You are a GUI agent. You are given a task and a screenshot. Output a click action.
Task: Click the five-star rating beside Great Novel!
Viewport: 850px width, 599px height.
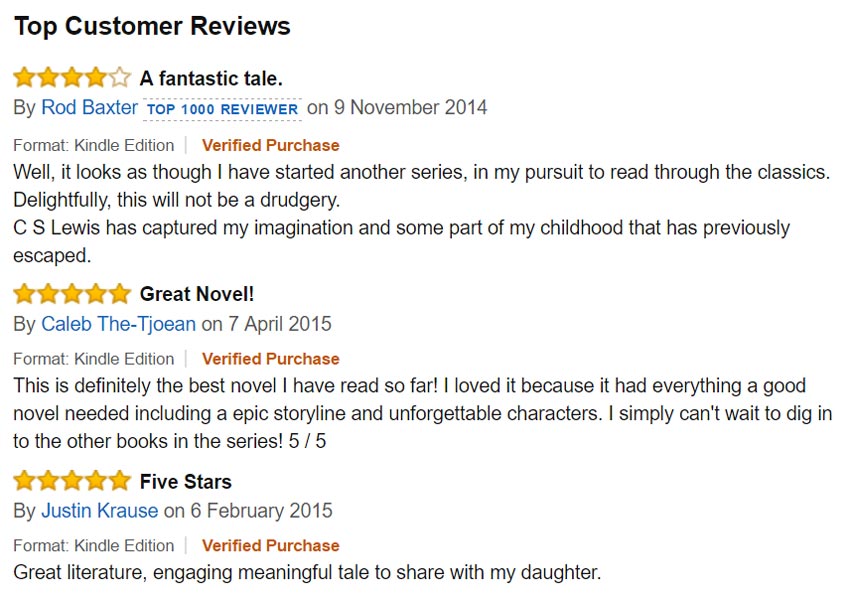pos(72,294)
